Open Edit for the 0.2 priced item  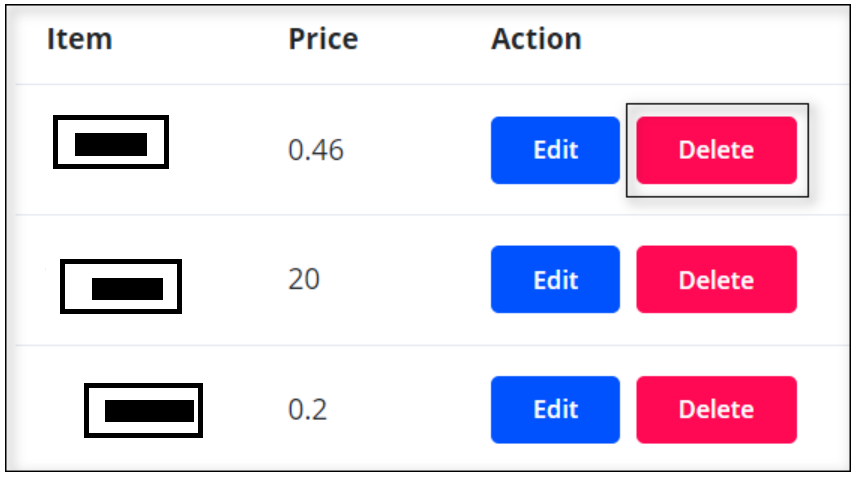pyautogui.click(x=555, y=410)
